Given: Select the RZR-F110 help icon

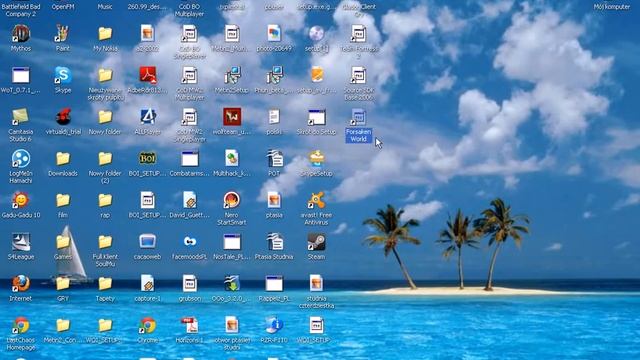Looking at the screenshot, I should click(274, 325).
